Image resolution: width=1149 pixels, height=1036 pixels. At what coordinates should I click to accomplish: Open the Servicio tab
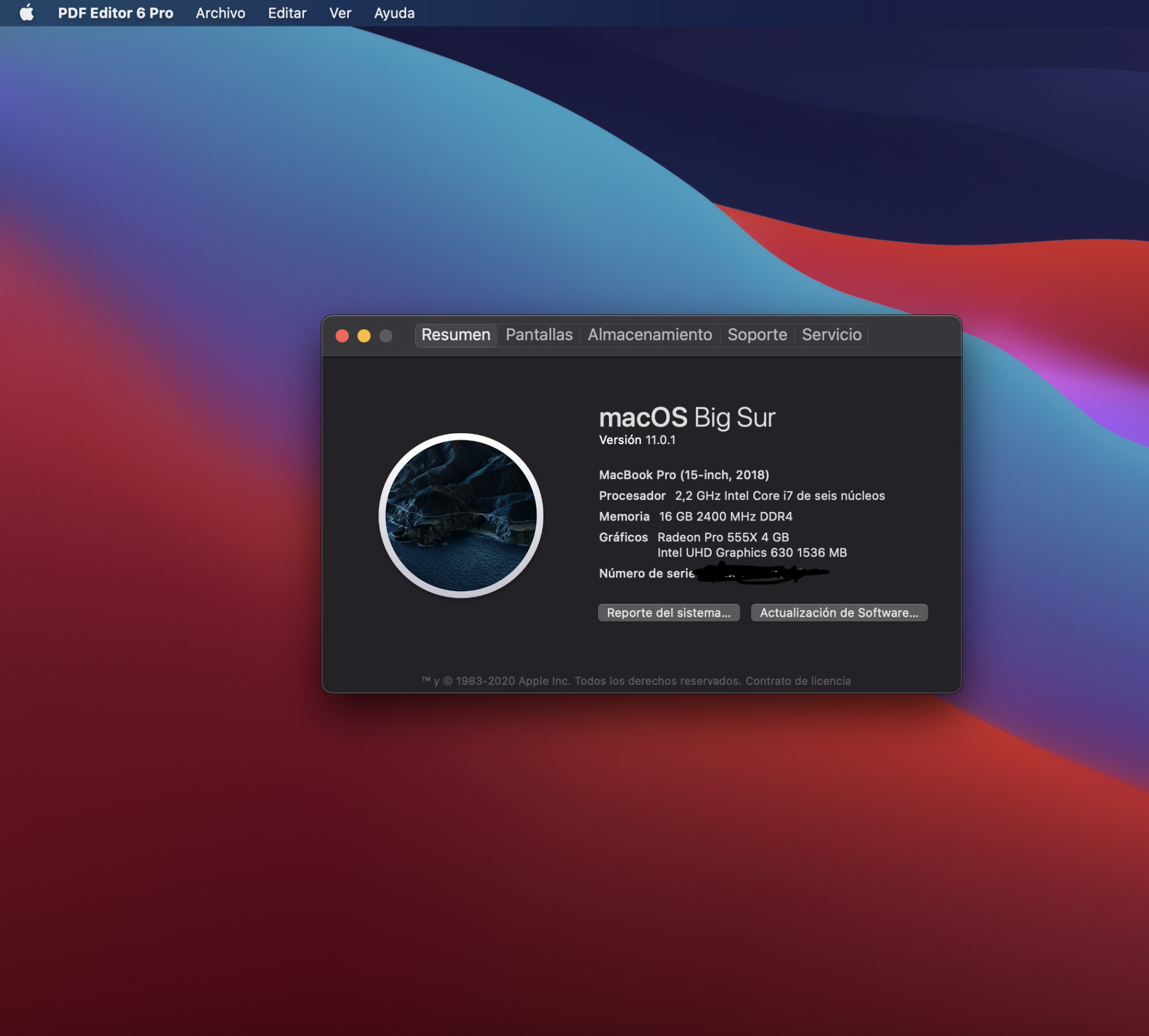pyautogui.click(x=831, y=334)
